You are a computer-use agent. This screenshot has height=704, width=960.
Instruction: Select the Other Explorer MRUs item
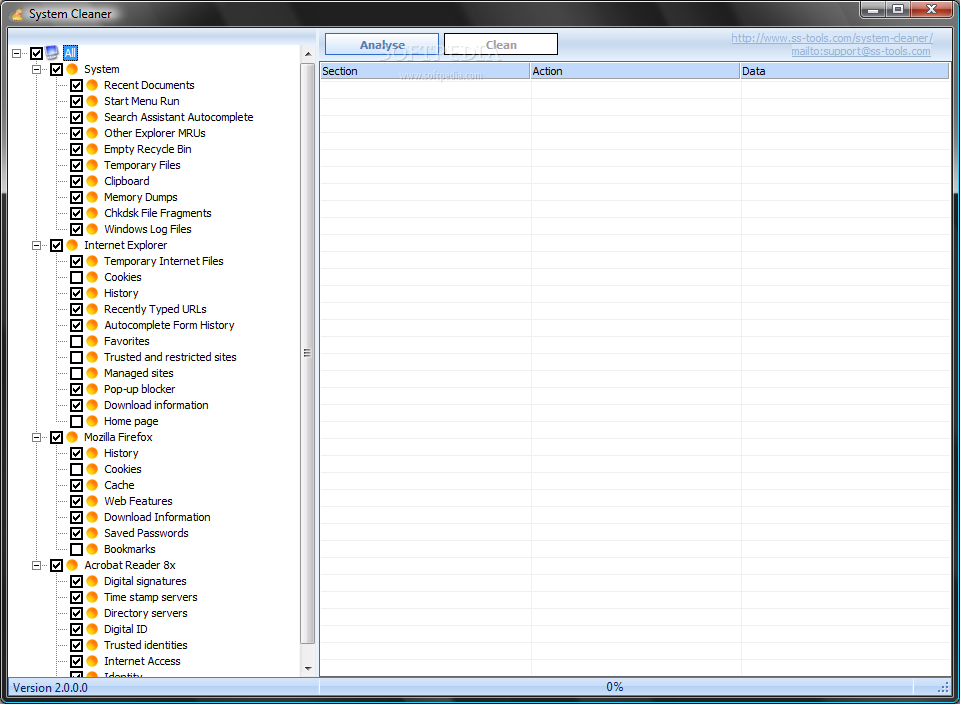point(154,133)
